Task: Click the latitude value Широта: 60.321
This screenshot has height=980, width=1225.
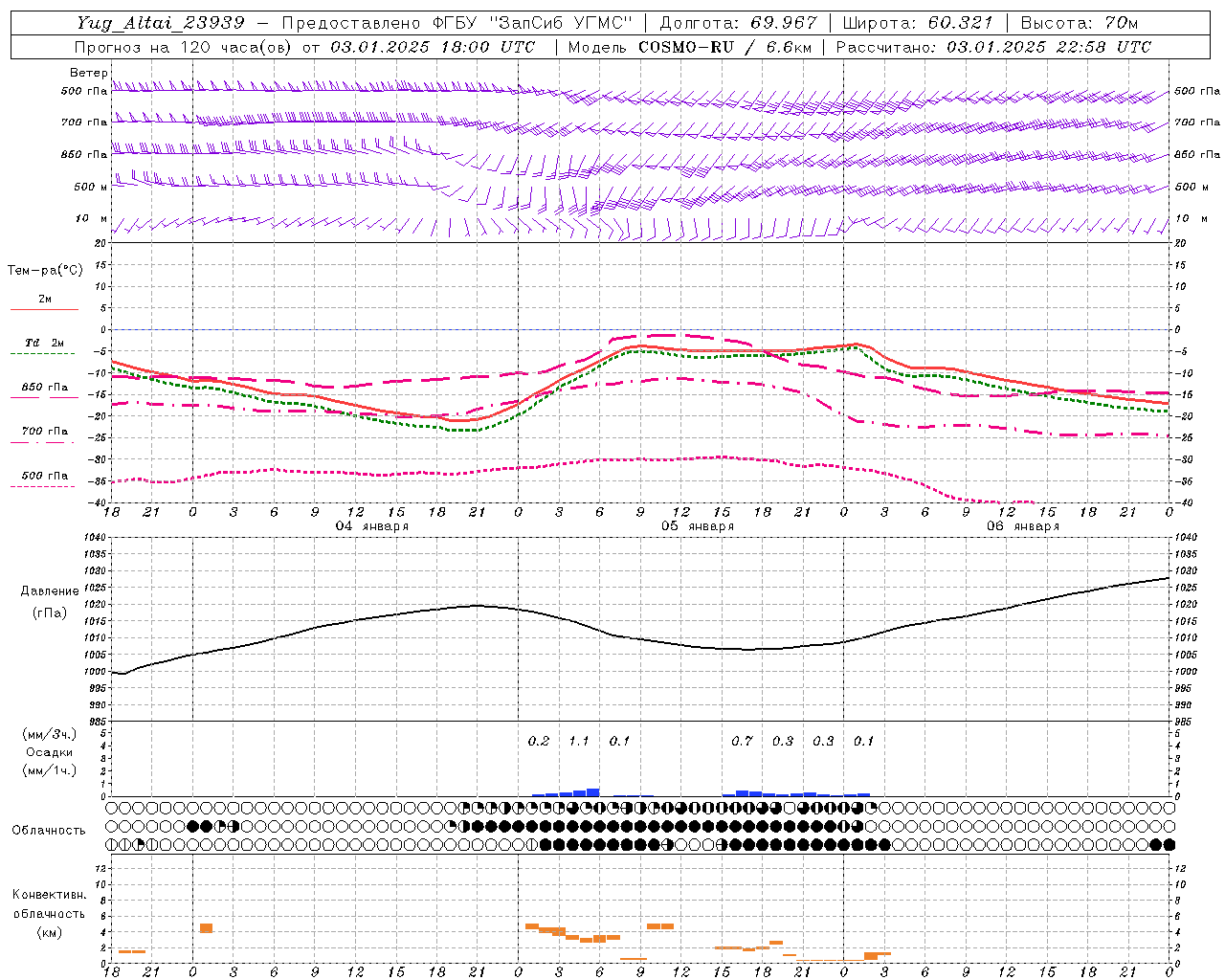Action: tap(917, 23)
